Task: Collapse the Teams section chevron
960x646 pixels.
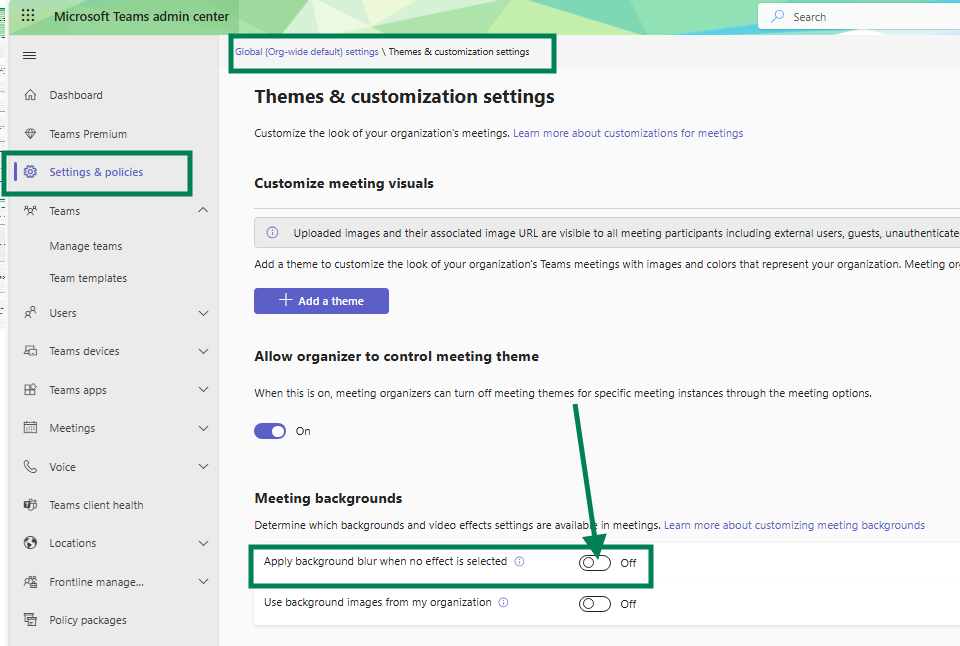Action: coord(203,210)
